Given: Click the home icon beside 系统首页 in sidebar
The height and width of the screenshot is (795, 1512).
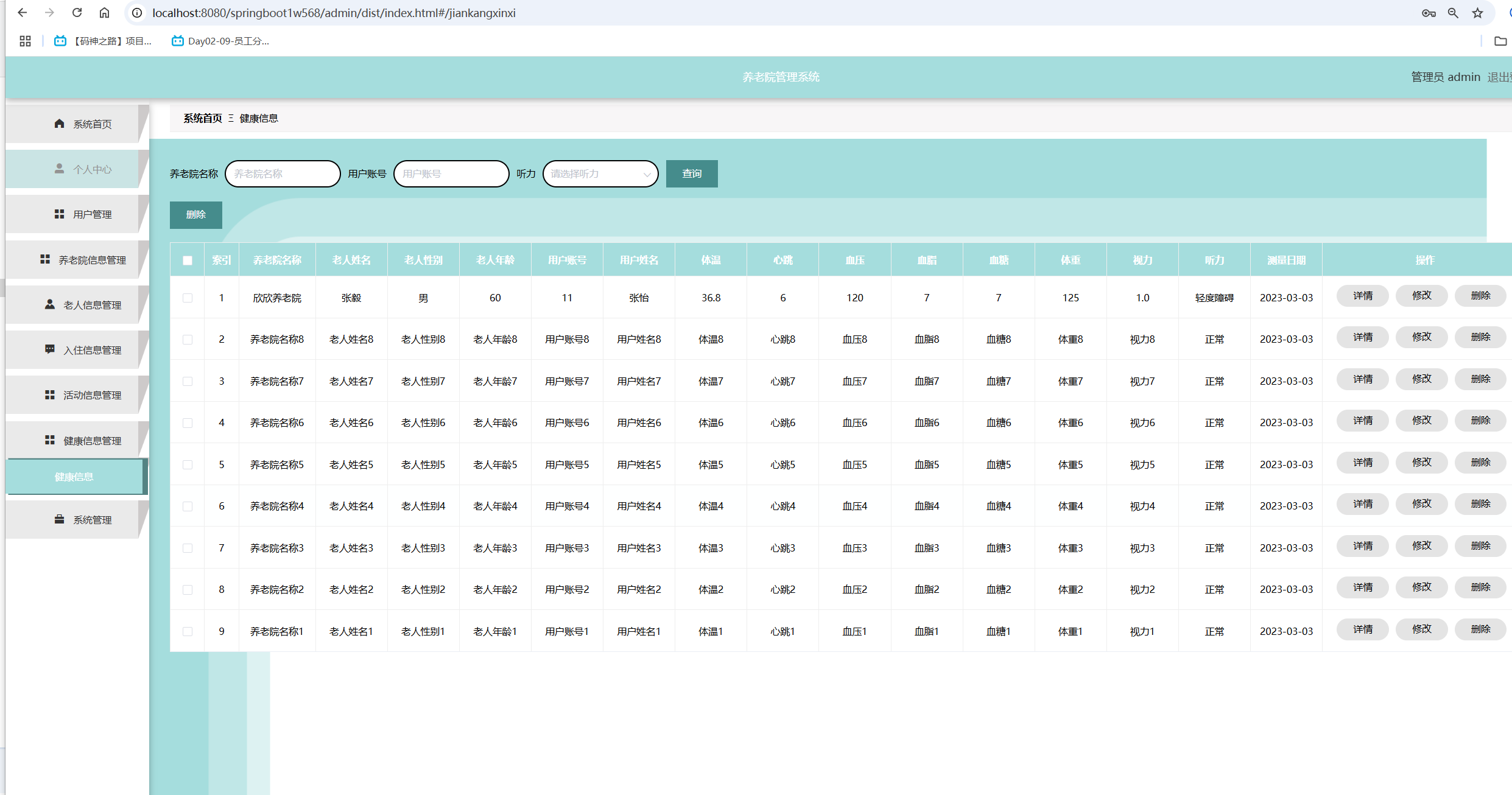Looking at the screenshot, I should click(59, 124).
